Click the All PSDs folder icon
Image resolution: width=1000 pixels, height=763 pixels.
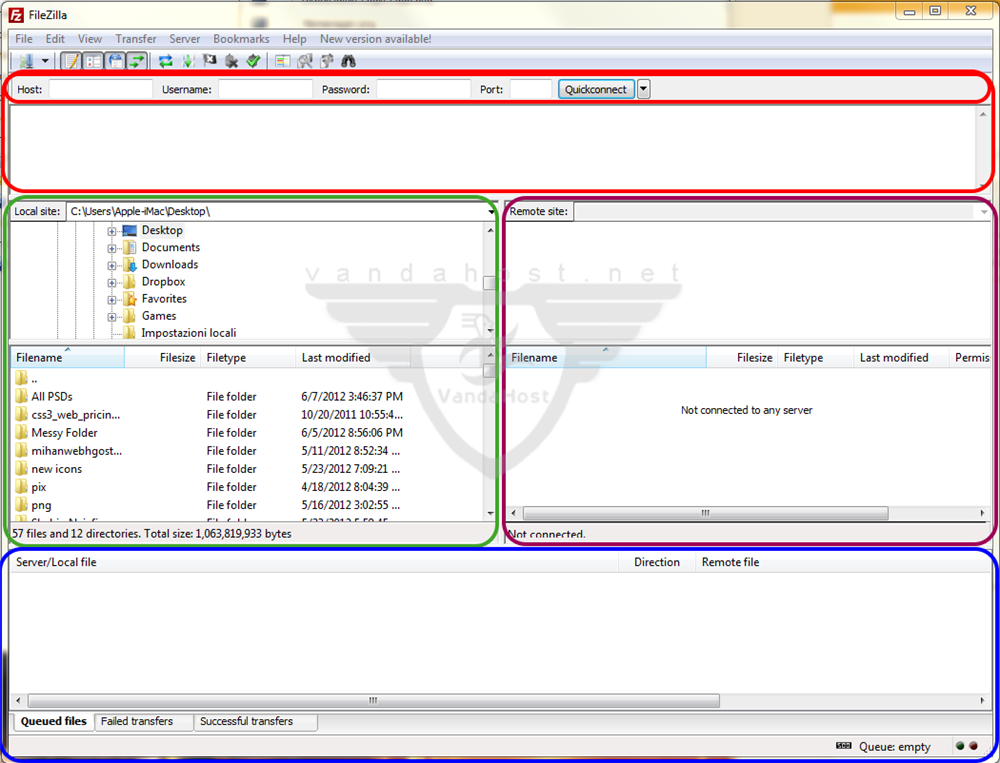click(21, 396)
